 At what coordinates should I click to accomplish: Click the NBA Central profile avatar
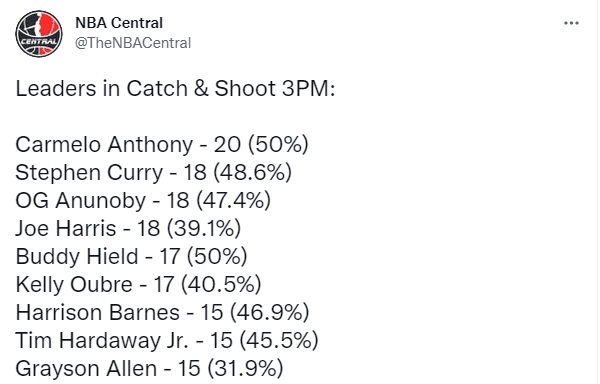[x=39, y=34]
